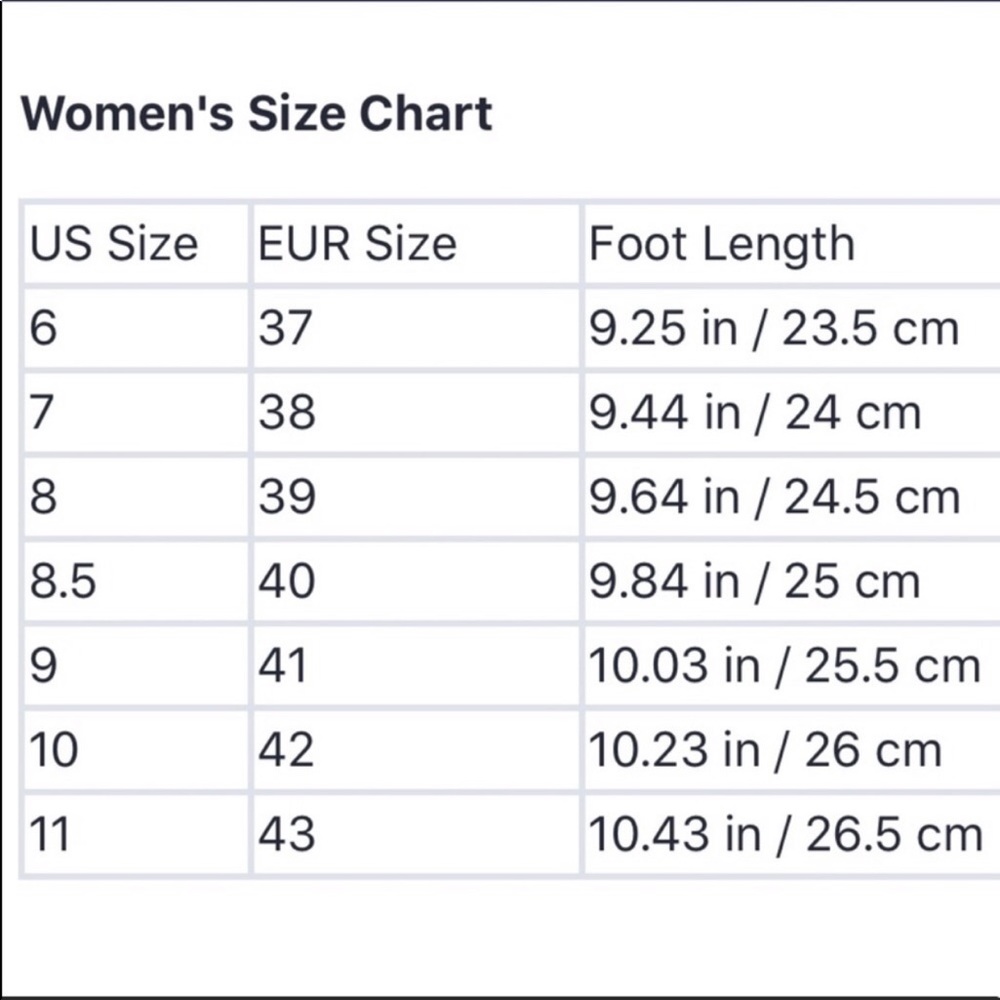This screenshot has height=1000, width=1000.
Task: Select EUR size 41 cell
Action: 282,666
